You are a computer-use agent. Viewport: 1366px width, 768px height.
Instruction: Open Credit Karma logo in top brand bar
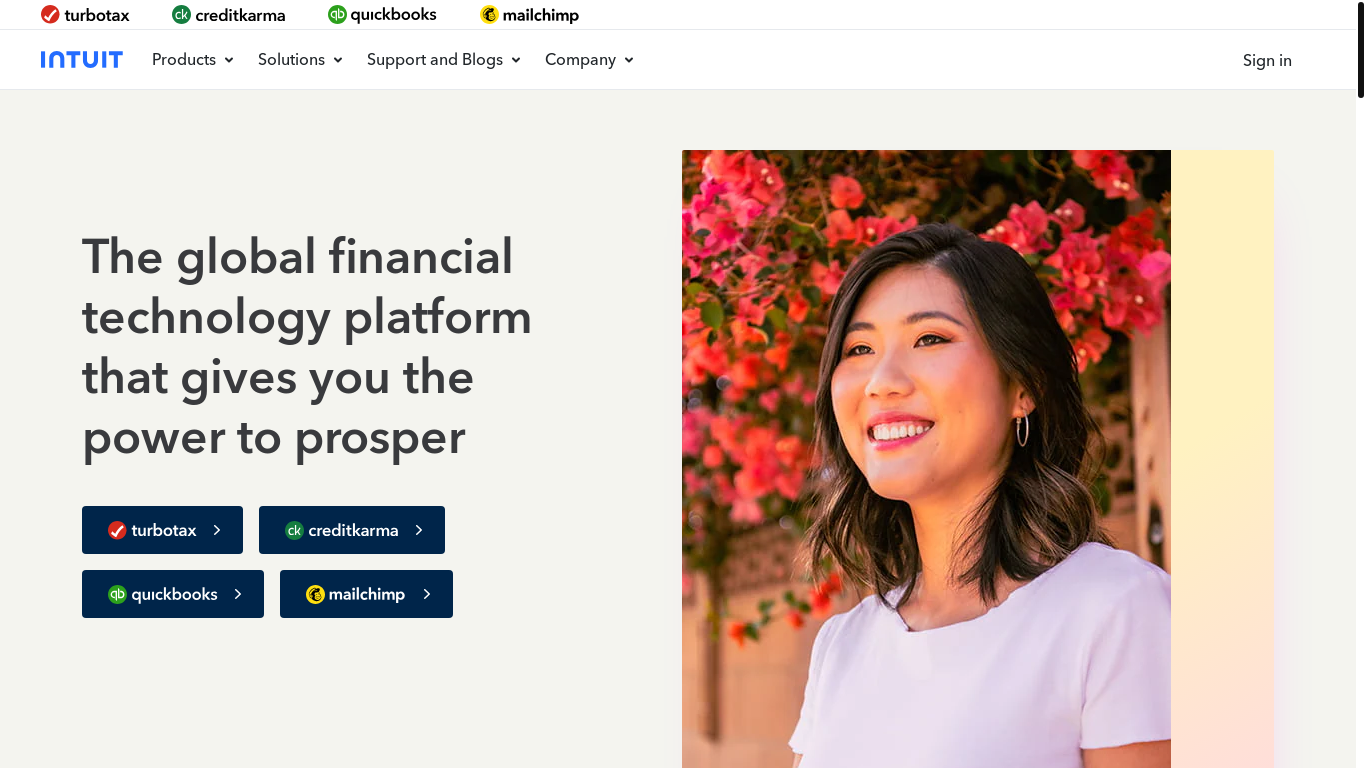click(228, 15)
